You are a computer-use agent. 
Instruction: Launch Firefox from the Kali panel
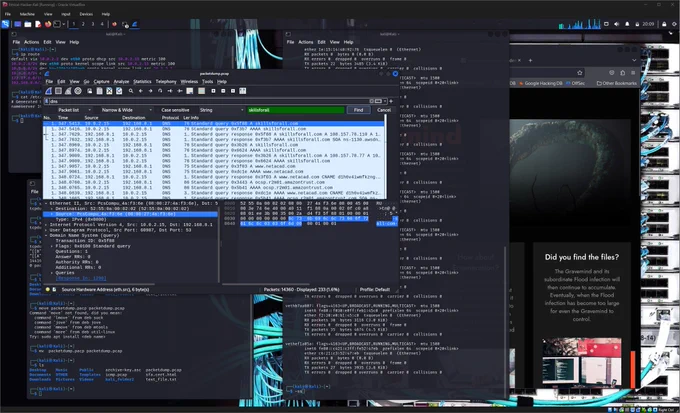coord(48,24)
